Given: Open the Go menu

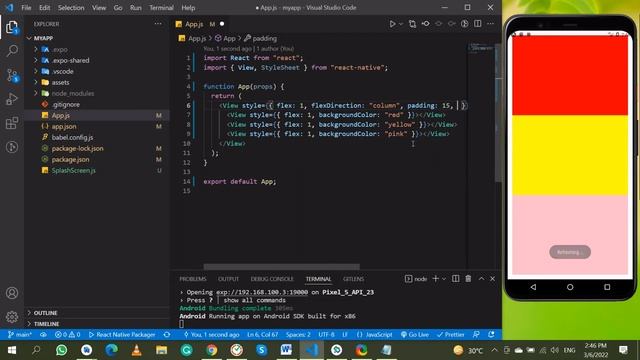Looking at the screenshot, I should (x=118, y=7).
